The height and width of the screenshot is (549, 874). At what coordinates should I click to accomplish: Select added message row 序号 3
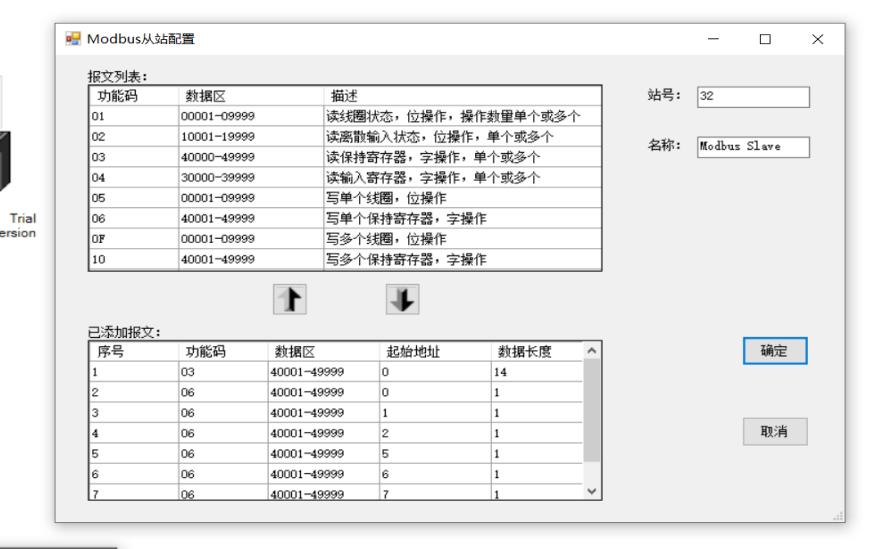click(336, 413)
